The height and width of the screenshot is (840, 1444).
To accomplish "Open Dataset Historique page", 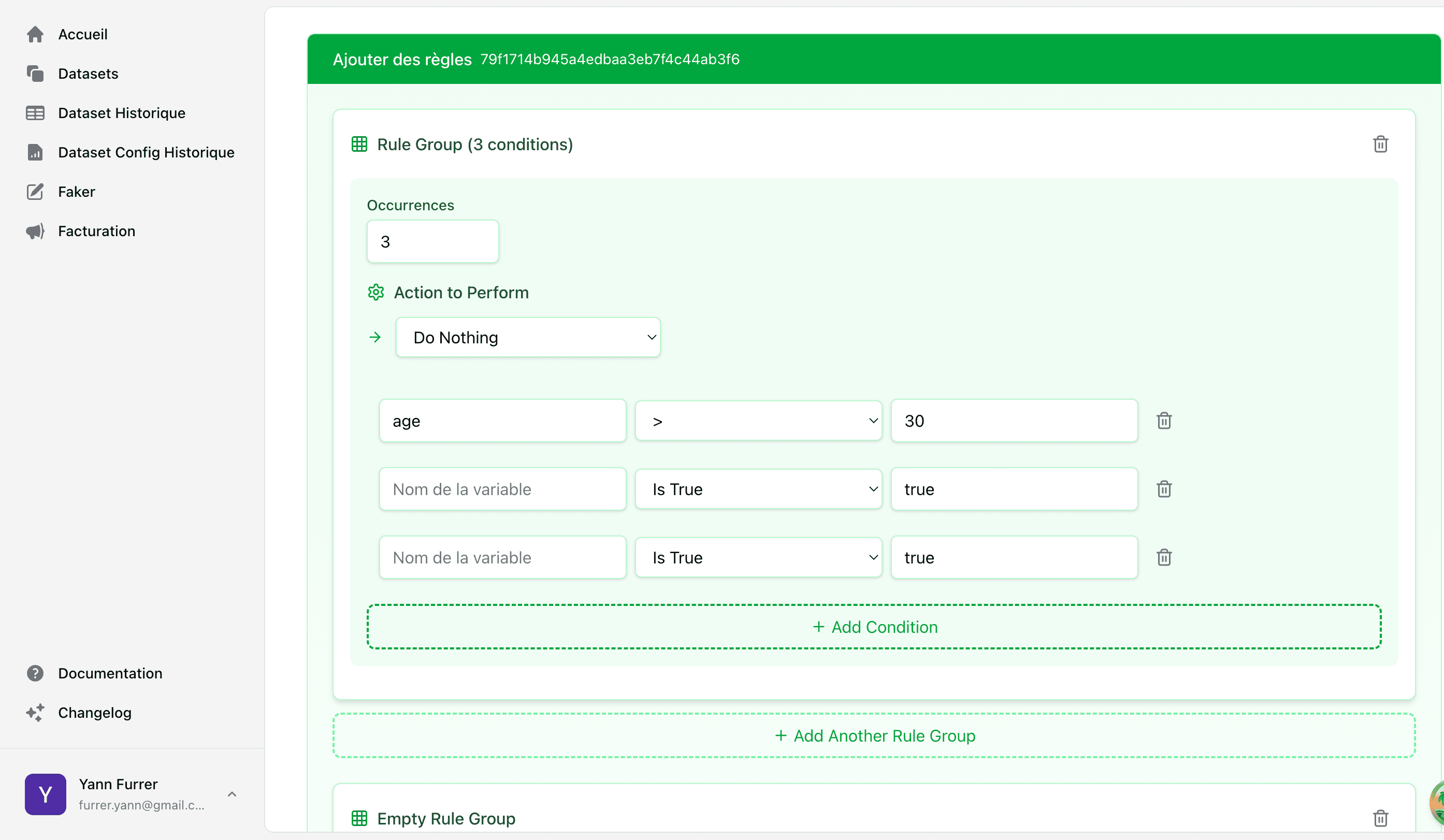I will tap(122, 113).
